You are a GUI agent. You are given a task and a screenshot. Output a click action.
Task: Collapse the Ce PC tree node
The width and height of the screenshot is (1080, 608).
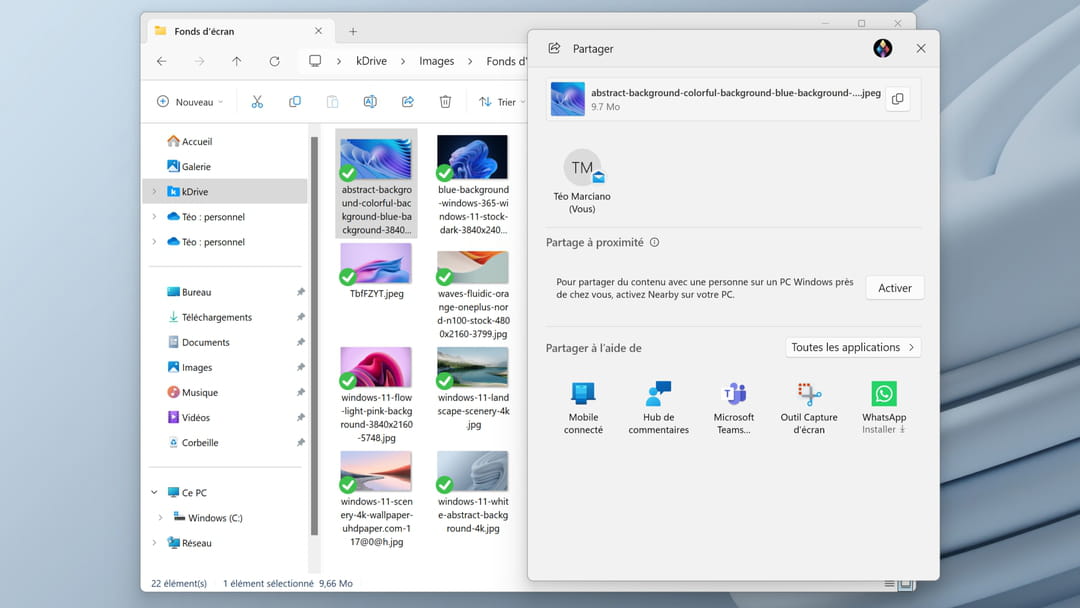click(154, 492)
